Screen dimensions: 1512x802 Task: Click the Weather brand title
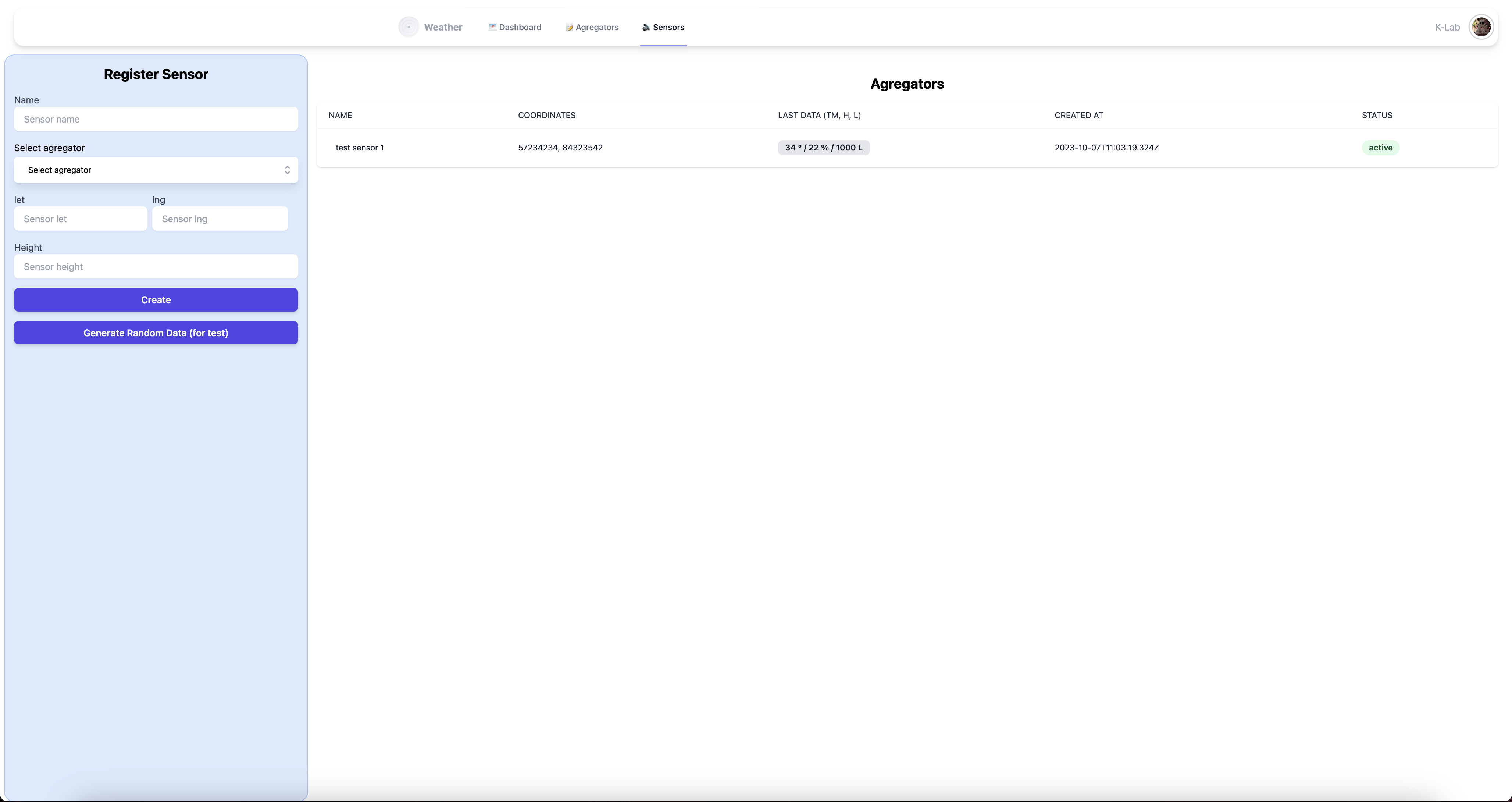tap(443, 27)
